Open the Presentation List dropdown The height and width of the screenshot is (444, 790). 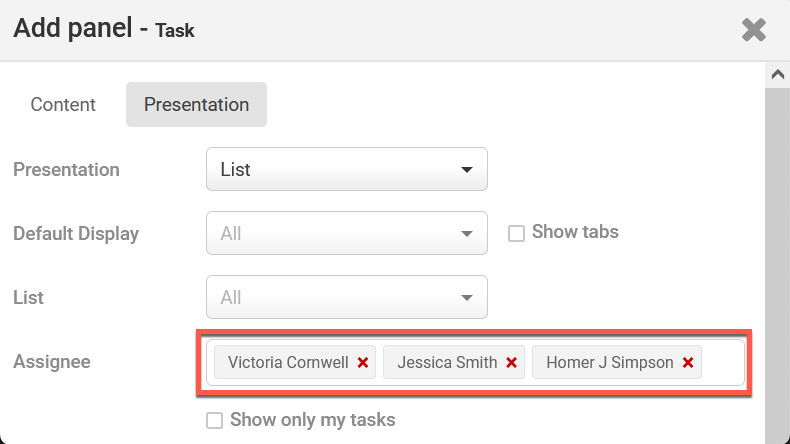(346, 169)
